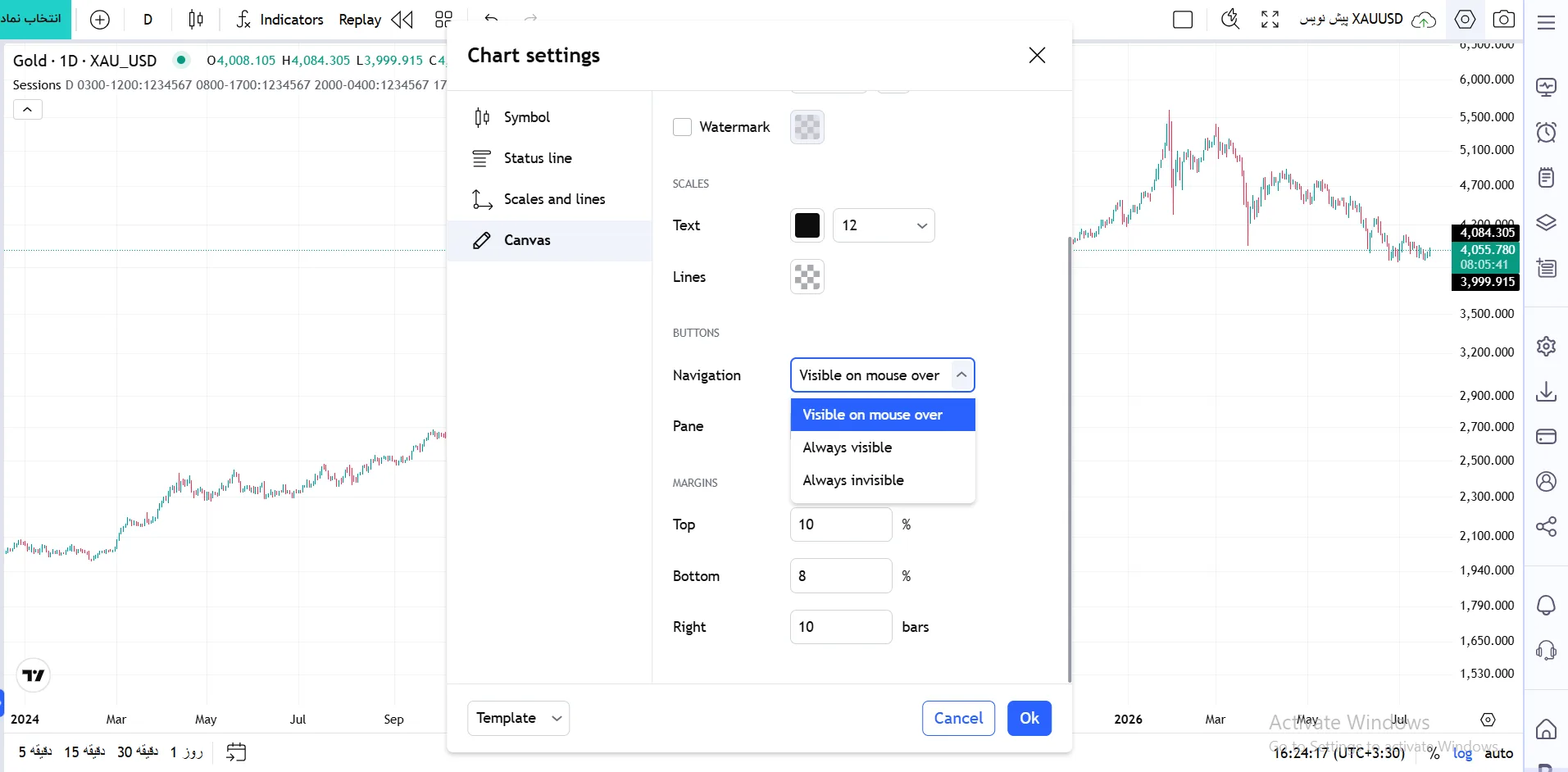Screen dimensions: 1568x772
Task: Switch to Status line settings tab
Action: (x=549, y=158)
